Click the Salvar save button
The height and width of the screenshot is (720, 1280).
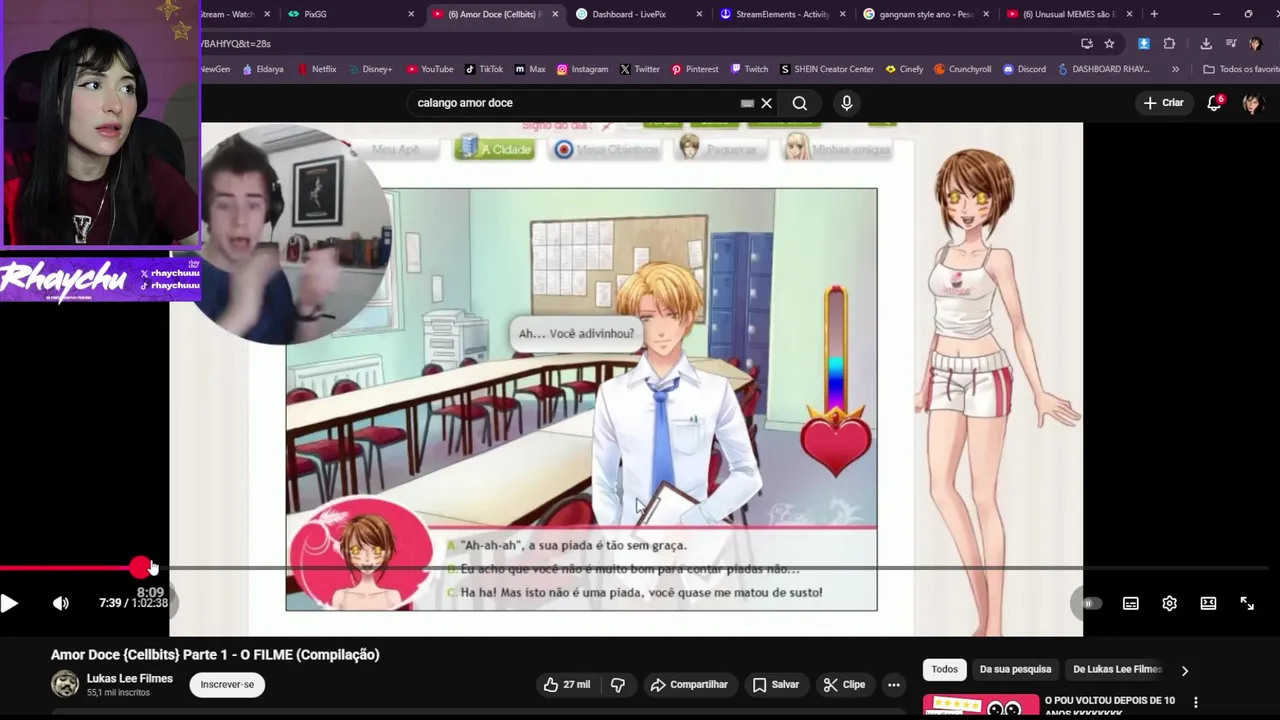776,685
